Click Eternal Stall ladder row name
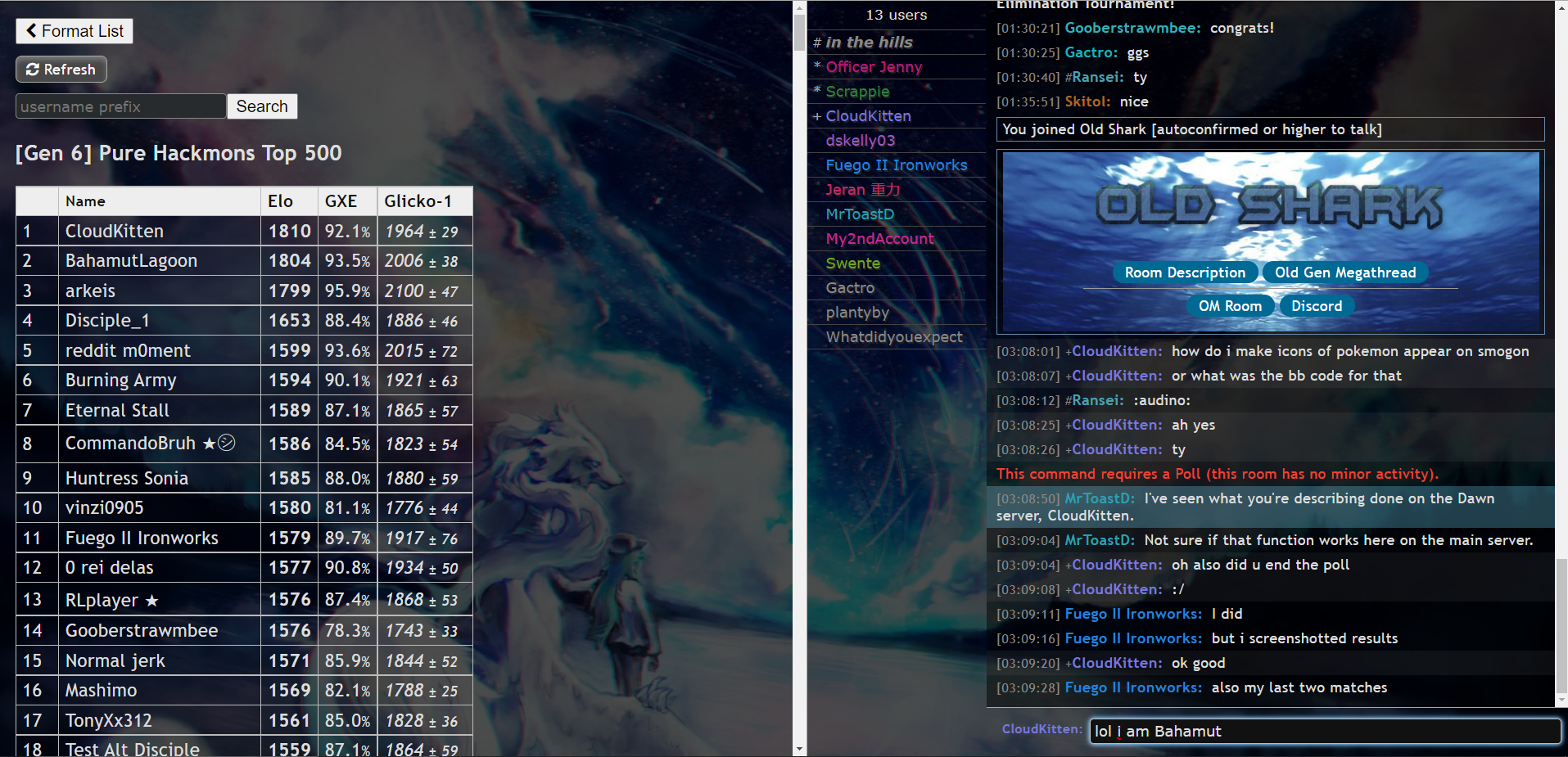The height and width of the screenshot is (757, 1568). 117,410
